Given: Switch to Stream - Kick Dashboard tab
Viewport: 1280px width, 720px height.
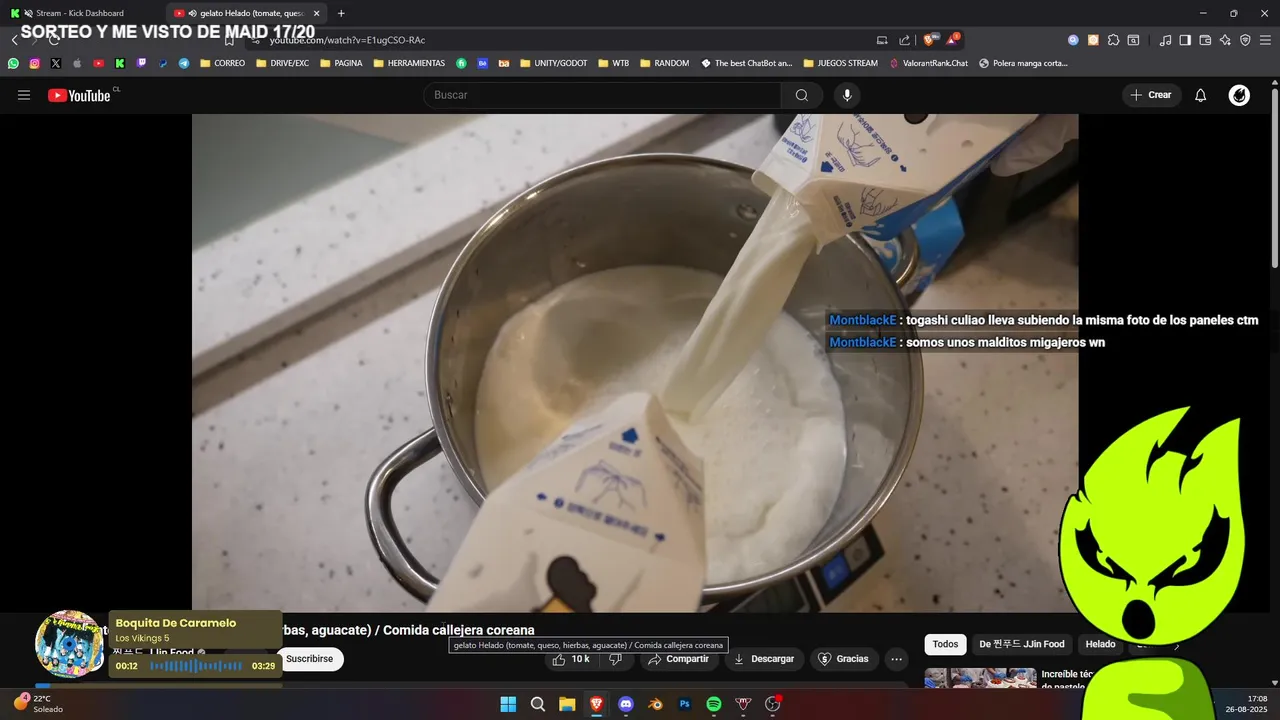Looking at the screenshot, I should pos(80,13).
